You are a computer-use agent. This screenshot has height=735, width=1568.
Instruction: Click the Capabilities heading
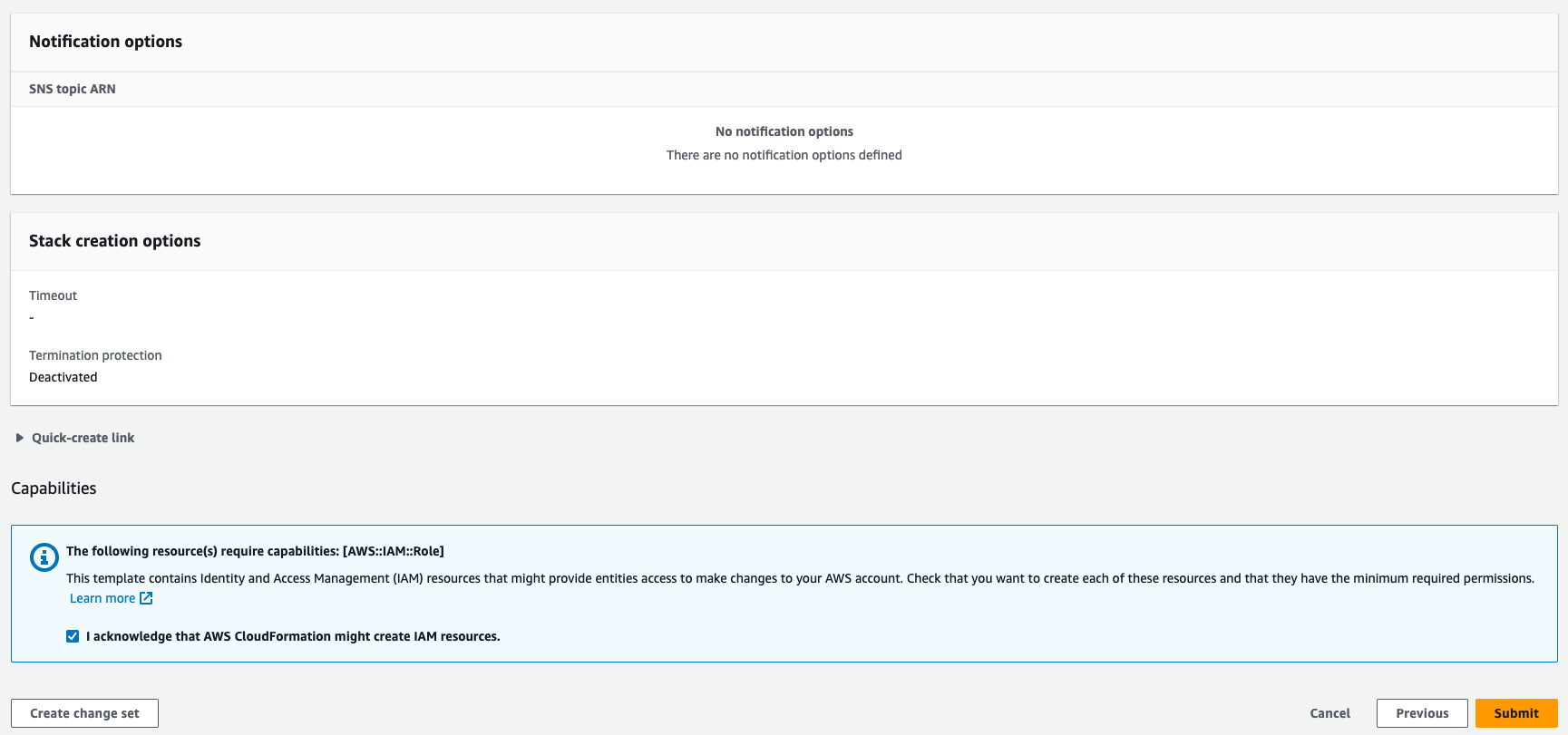[54, 488]
